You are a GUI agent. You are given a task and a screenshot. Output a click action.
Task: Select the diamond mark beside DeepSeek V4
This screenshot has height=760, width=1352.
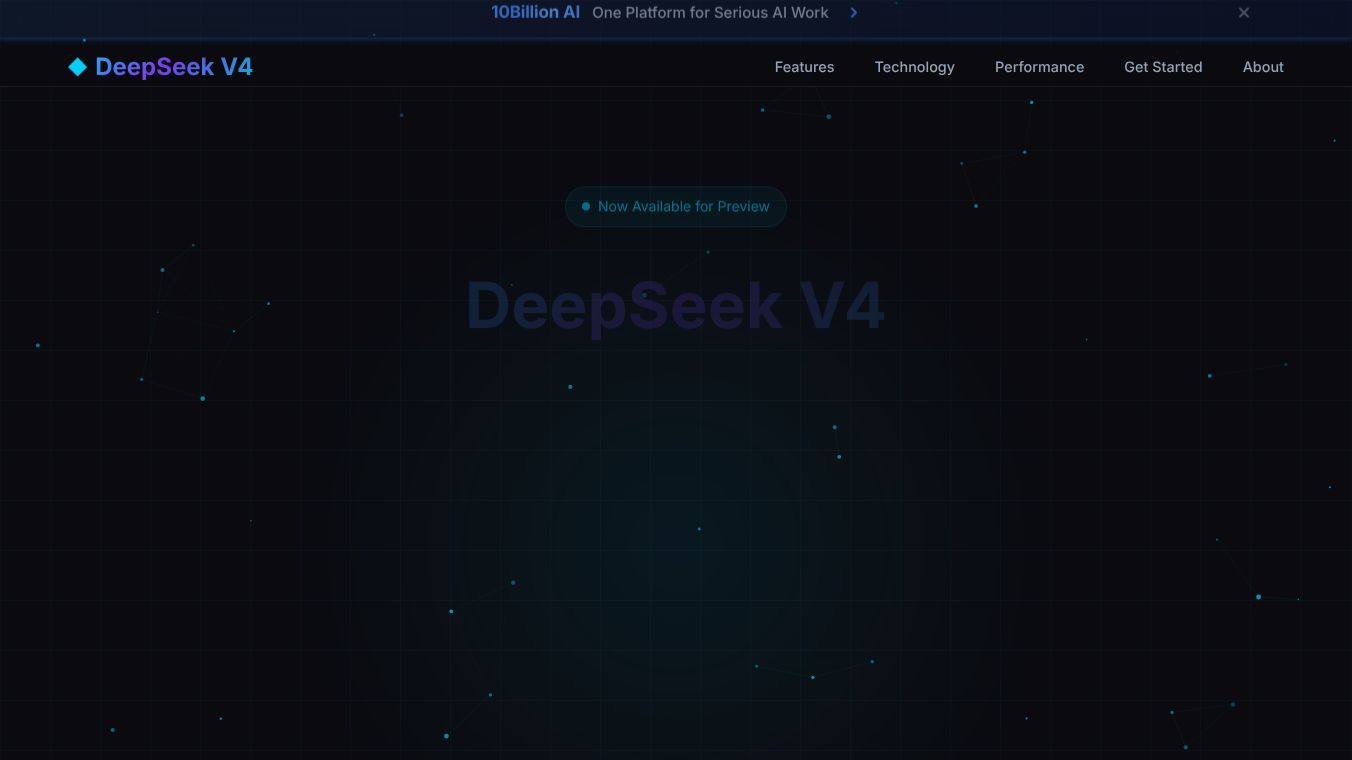[77, 66]
